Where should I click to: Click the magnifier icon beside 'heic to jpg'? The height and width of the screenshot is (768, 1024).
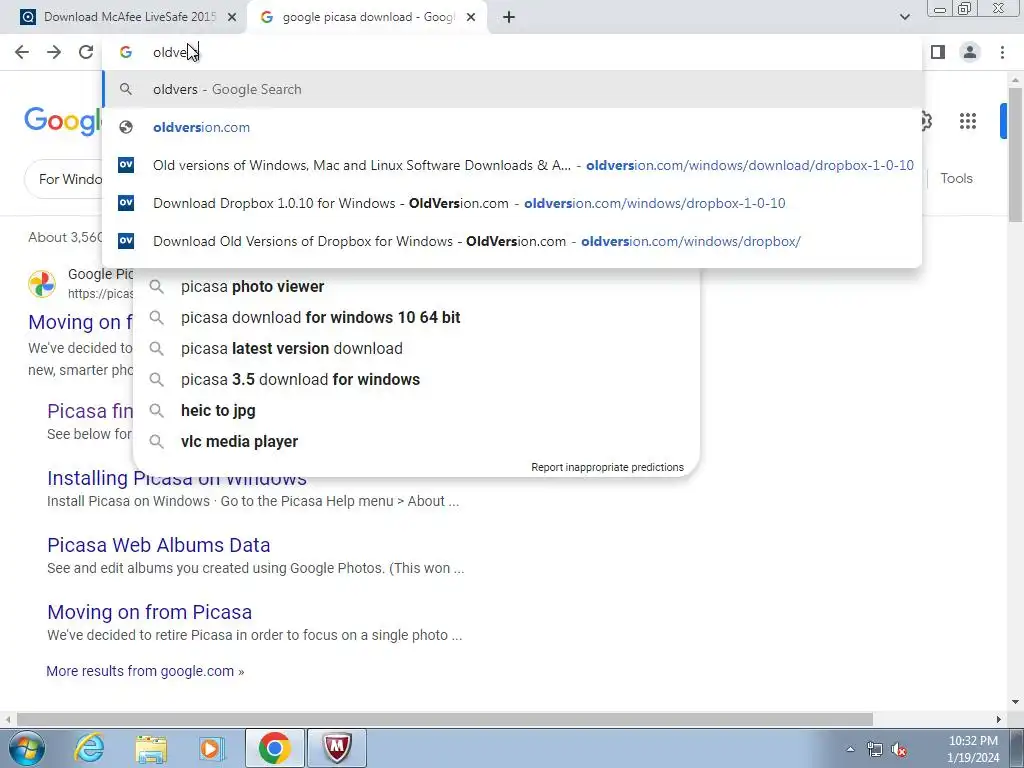[x=157, y=411]
